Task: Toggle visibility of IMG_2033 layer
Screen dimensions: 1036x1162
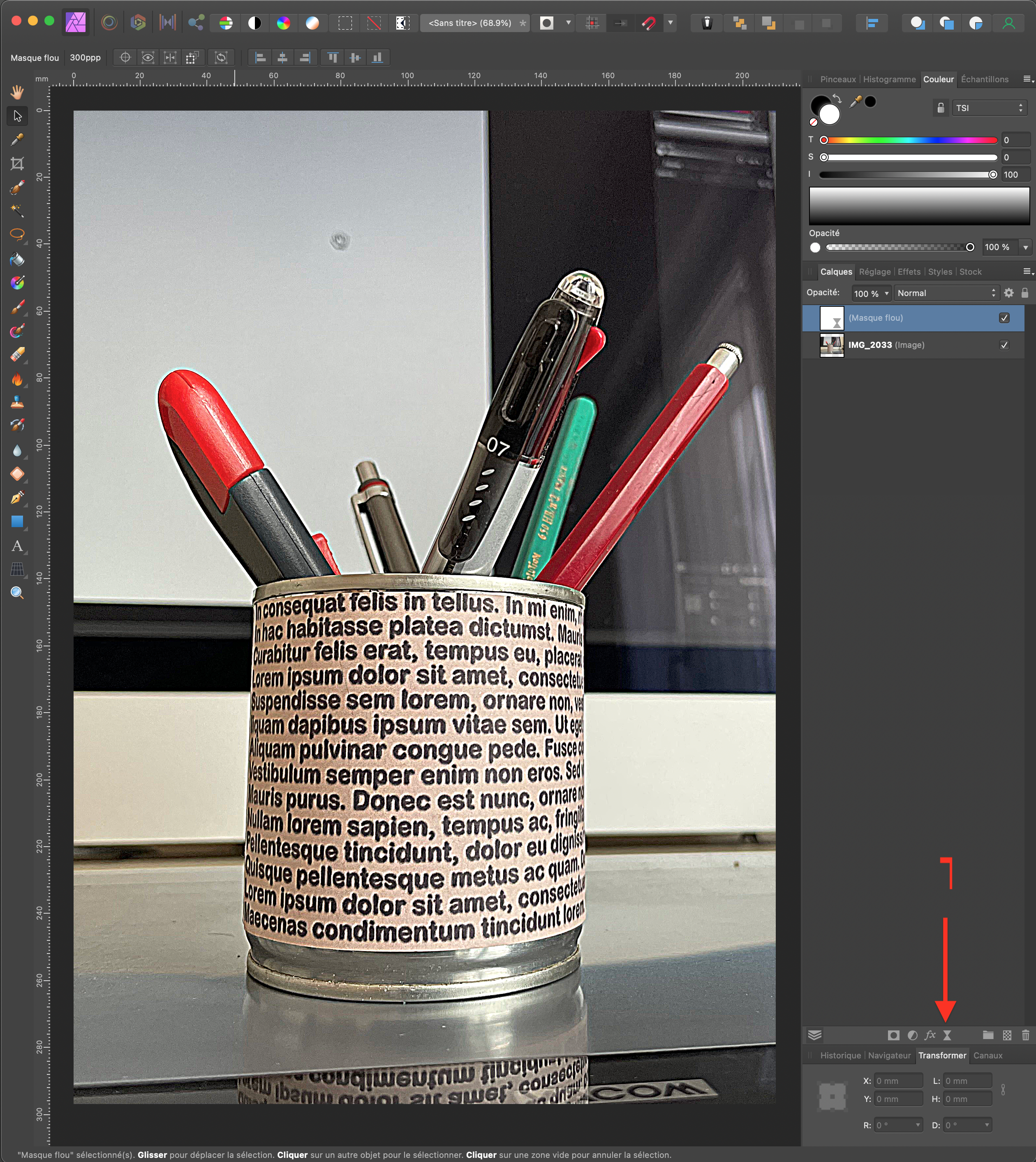Action: coord(1004,345)
